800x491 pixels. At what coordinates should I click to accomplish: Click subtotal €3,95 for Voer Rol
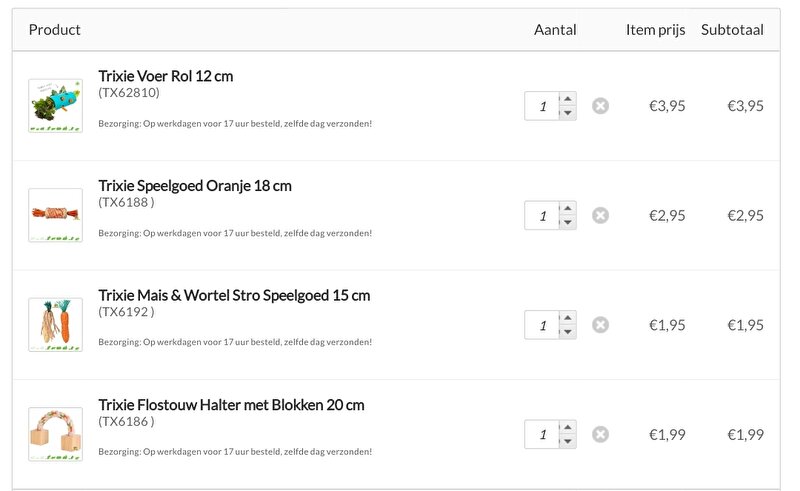pos(745,106)
